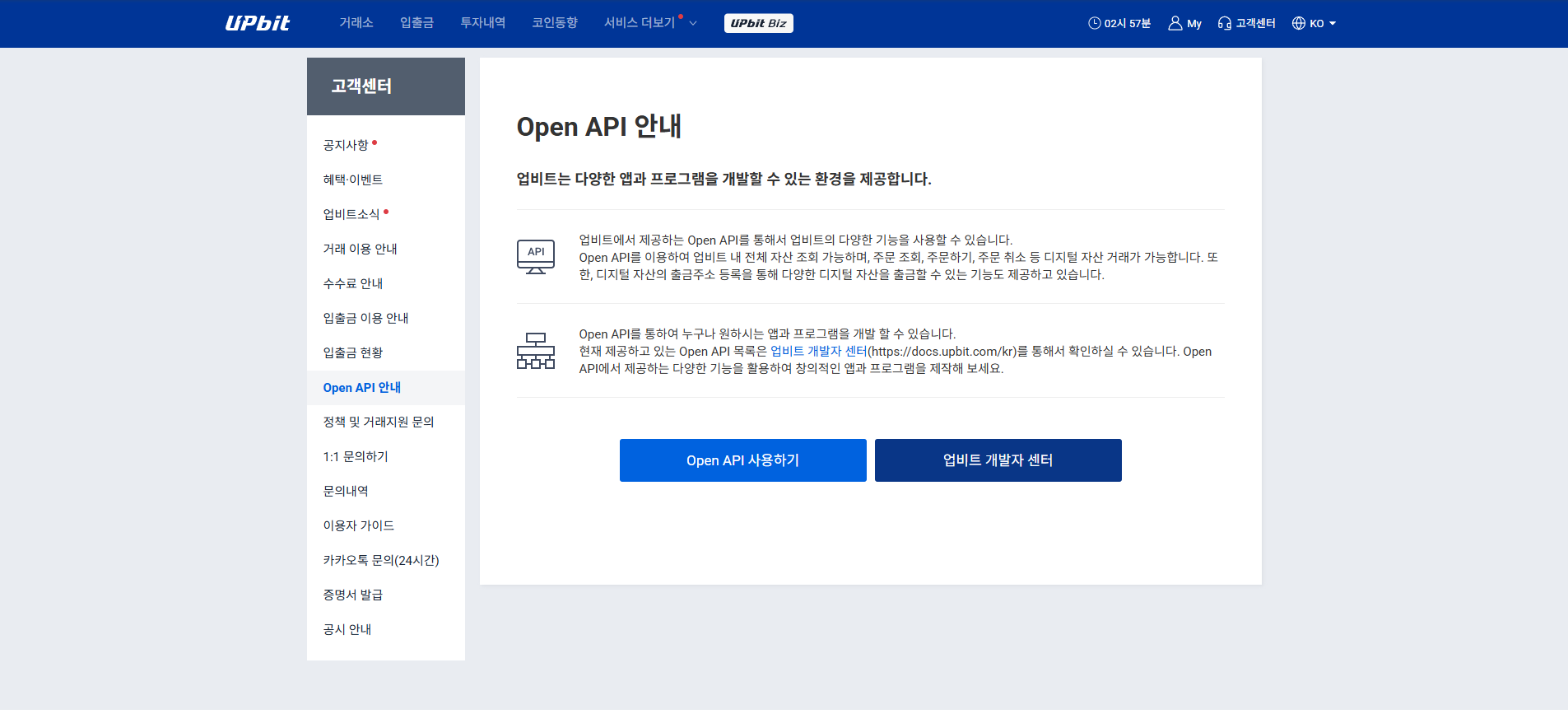Click the 고객센터 sidebar header
Image resolution: width=1568 pixels, height=728 pixels.
pyautogui.click(x=385, y=86)
